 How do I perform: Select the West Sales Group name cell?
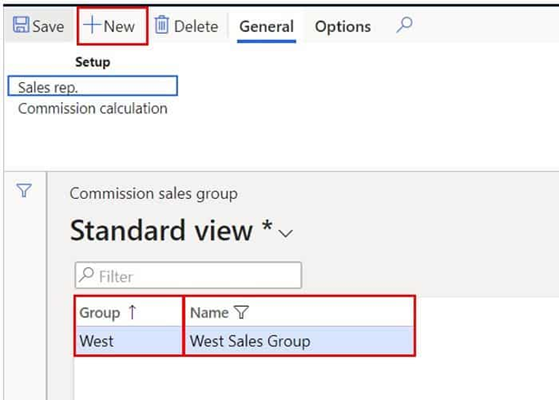tap(299, 341)
